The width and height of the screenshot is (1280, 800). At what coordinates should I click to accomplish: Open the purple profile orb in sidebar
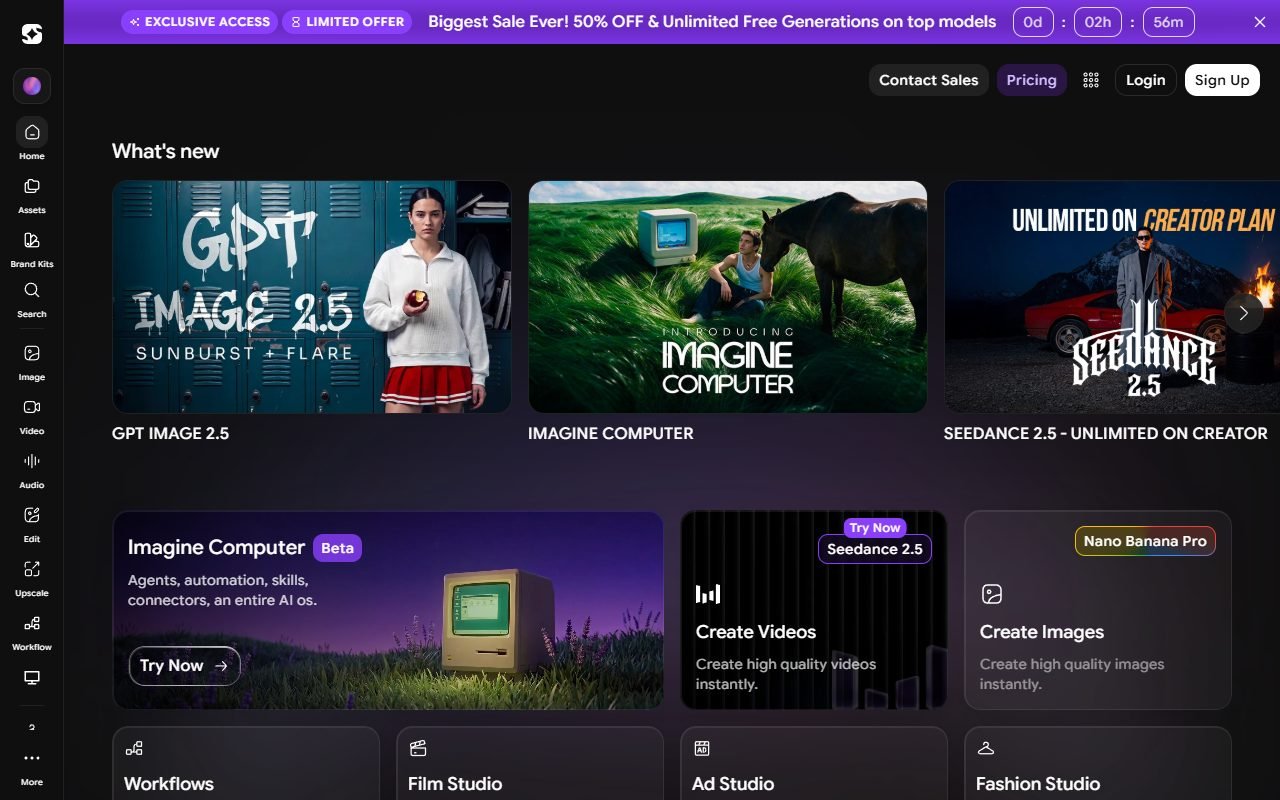coord(32,86)
